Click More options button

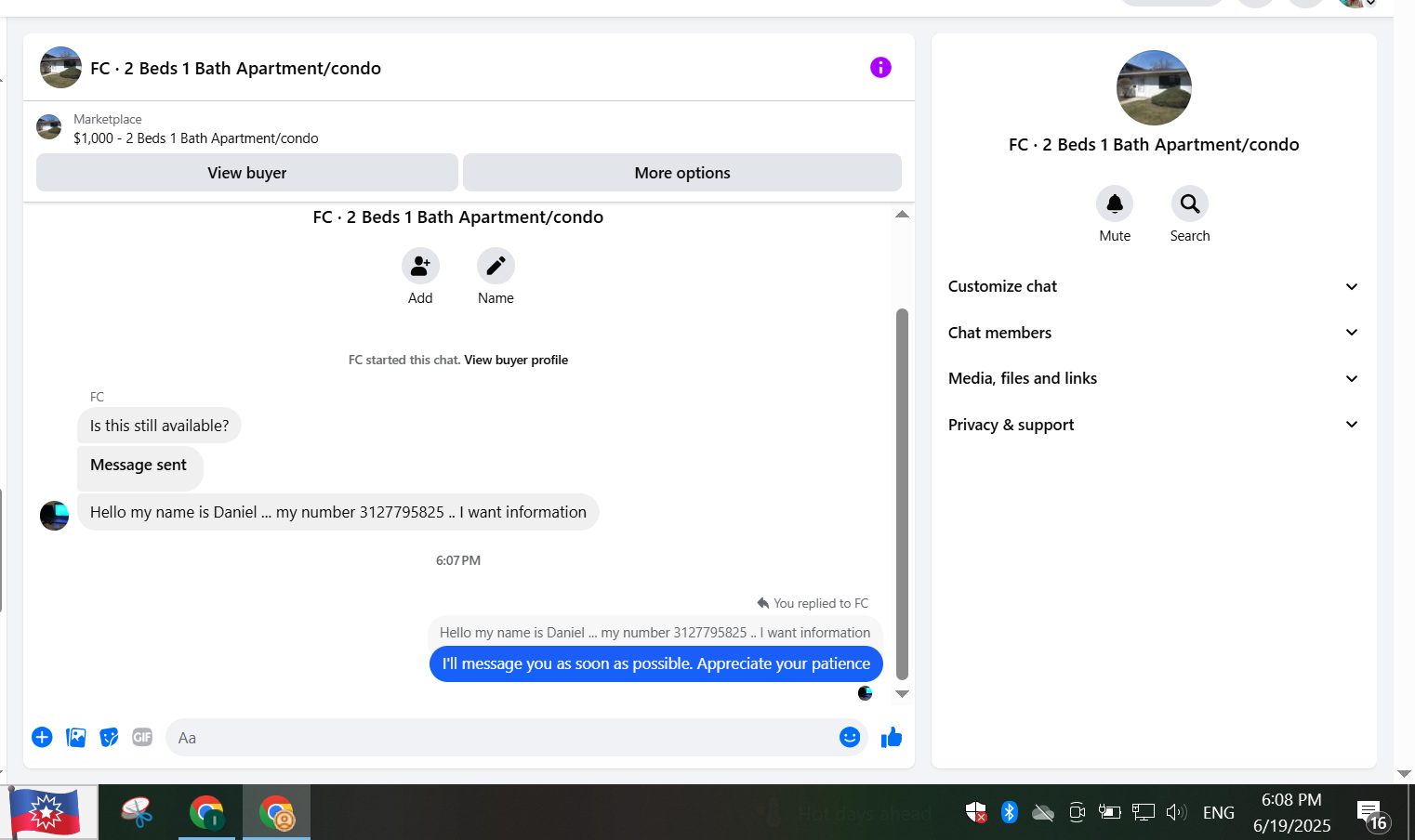click(682, 173)
